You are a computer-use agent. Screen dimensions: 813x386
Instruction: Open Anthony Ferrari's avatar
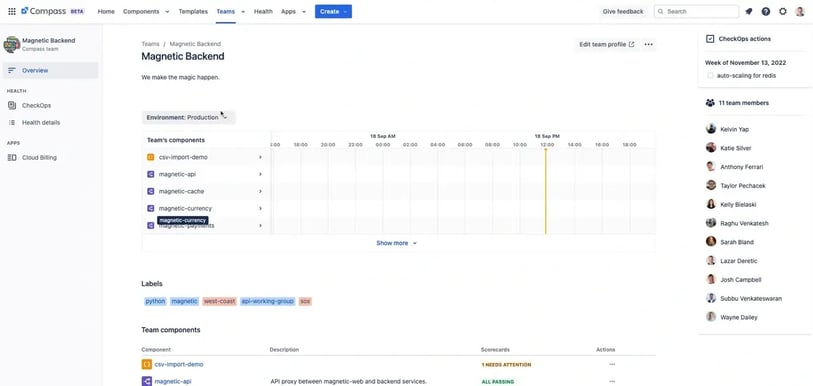click(711, 167)
